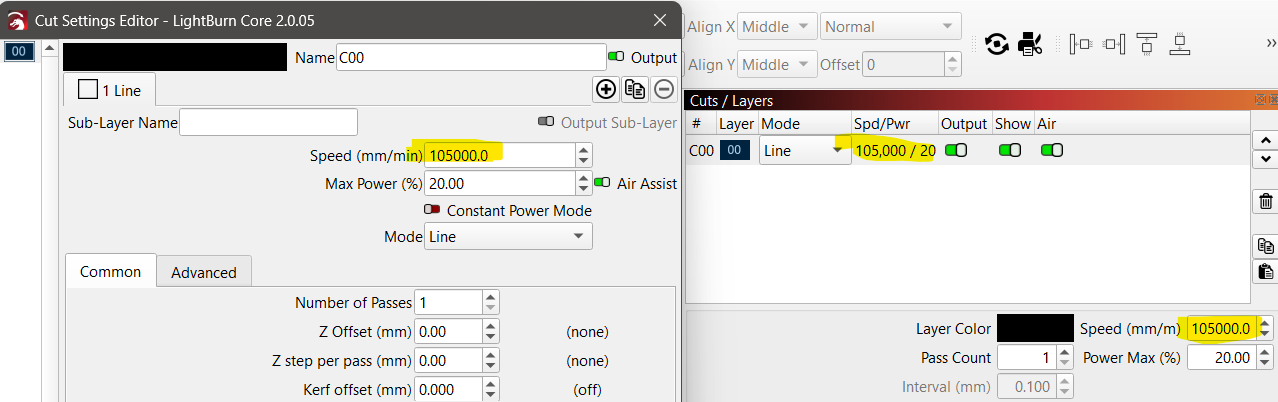The image size is (1278, 402).
Task: Open the Mode dropdown in Cut Settings
Action: (508, 237)
